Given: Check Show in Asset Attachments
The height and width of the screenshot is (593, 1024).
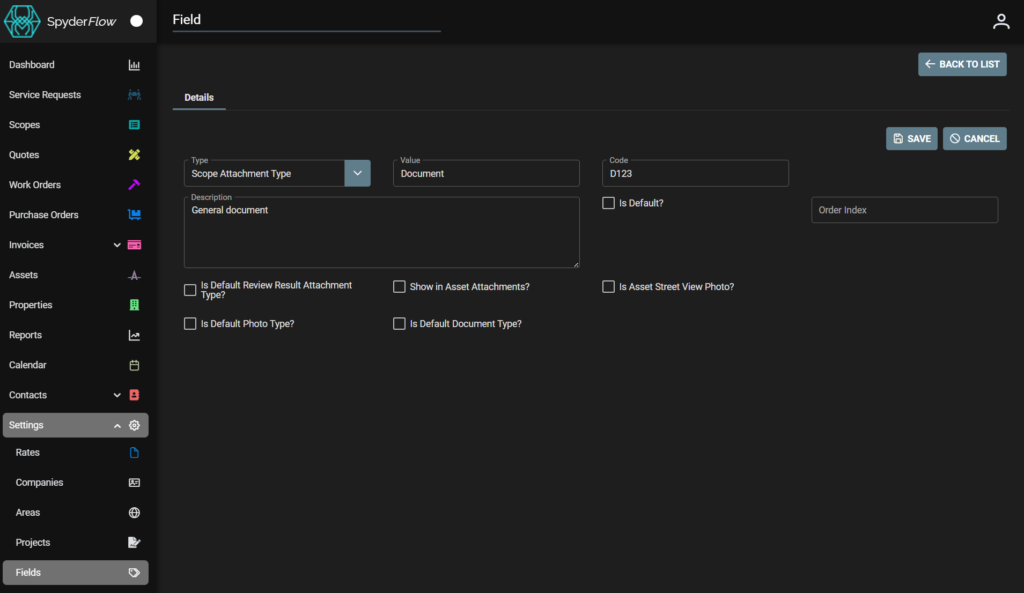Looking at the screenshot, I should pos(399,286).
